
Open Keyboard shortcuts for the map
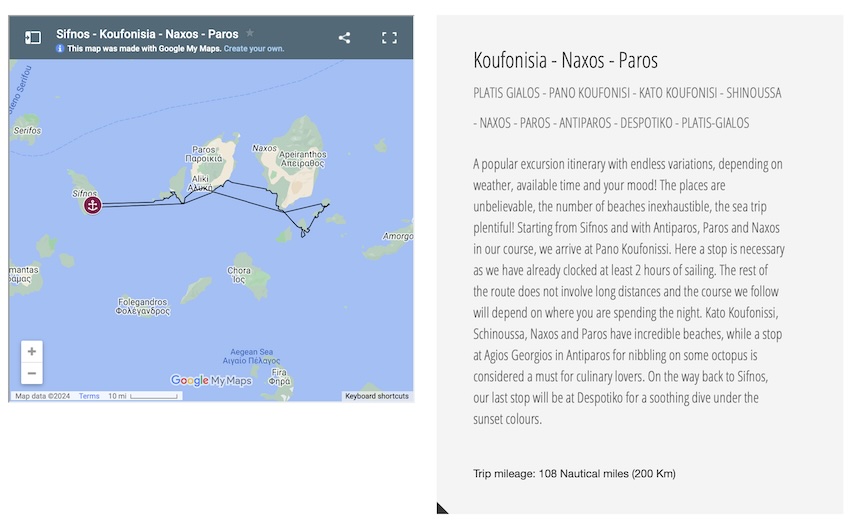[377, 396]
